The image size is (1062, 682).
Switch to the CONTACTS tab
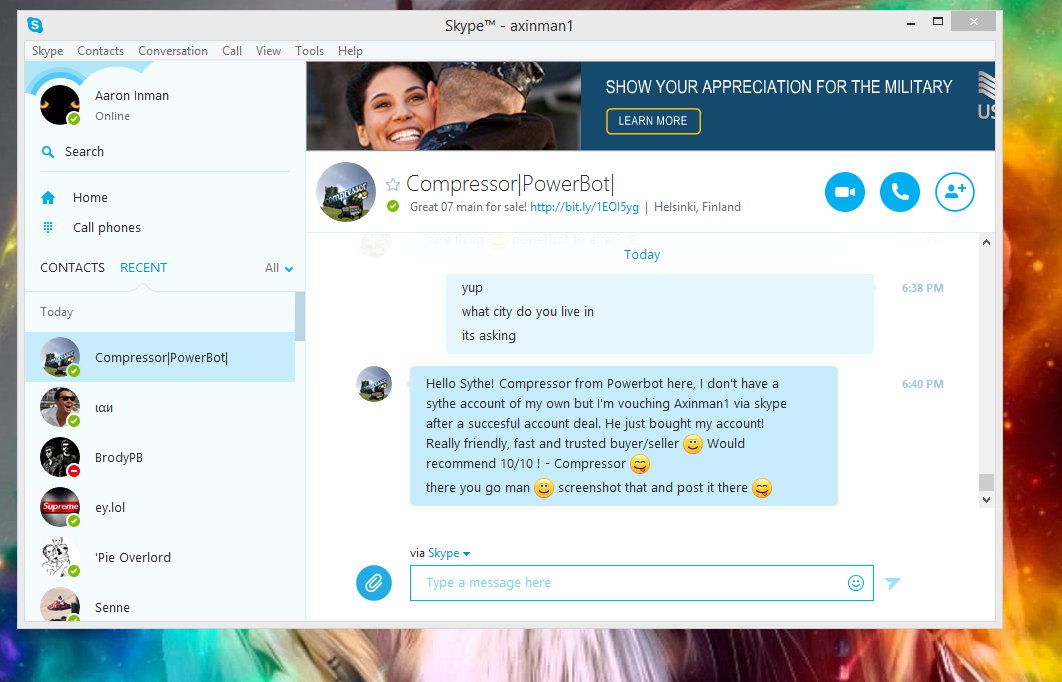coord(72,268)
